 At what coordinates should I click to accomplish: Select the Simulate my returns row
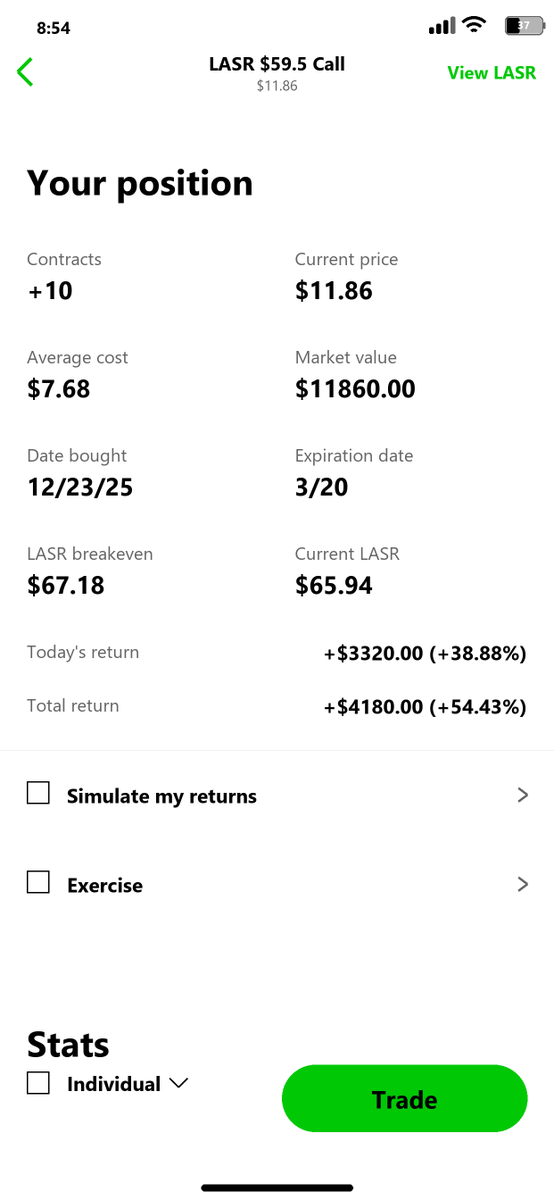[x=277, y=795]
